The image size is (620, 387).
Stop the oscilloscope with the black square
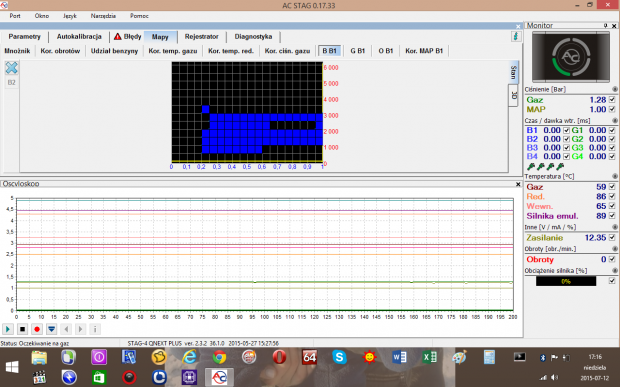pos(23,329)
